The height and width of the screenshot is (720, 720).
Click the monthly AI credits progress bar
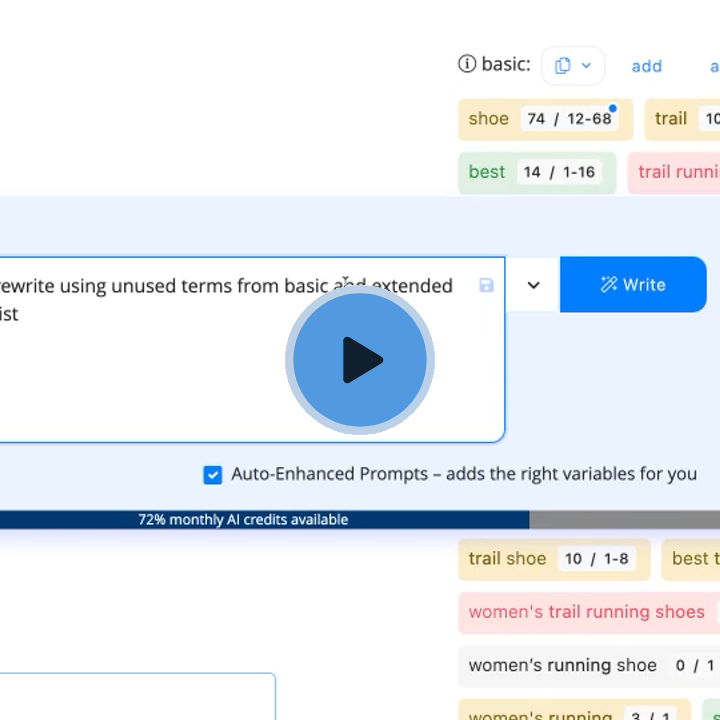(x=264, y=520)
